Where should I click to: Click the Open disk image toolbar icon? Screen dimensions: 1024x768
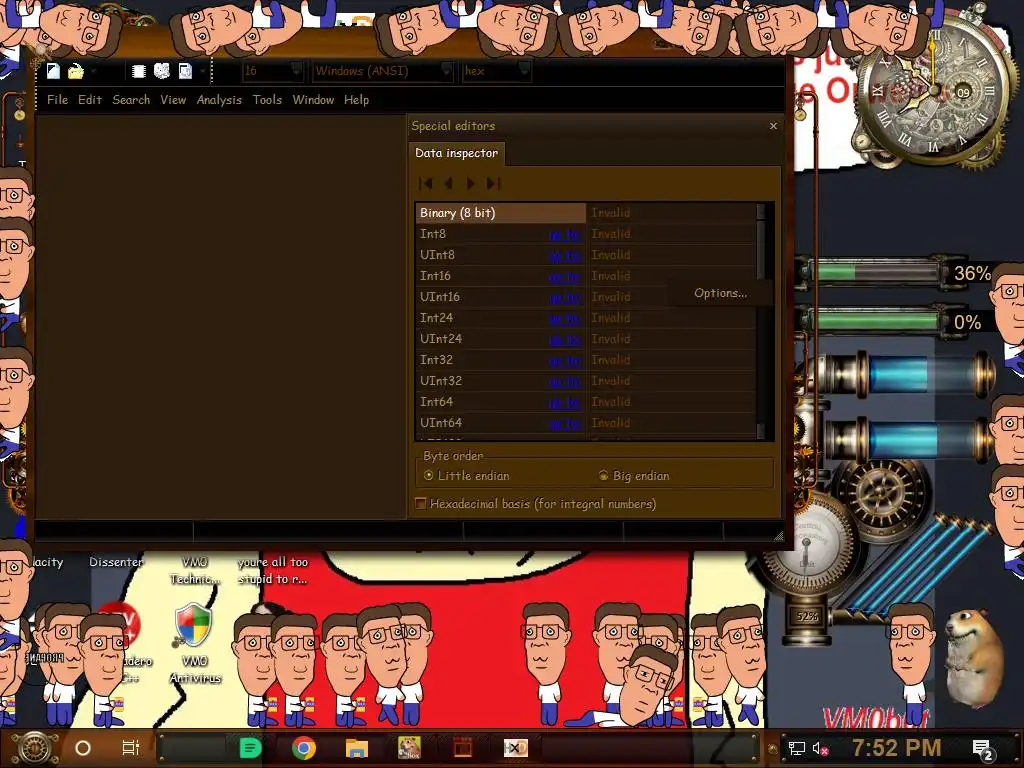coord(185,71)
